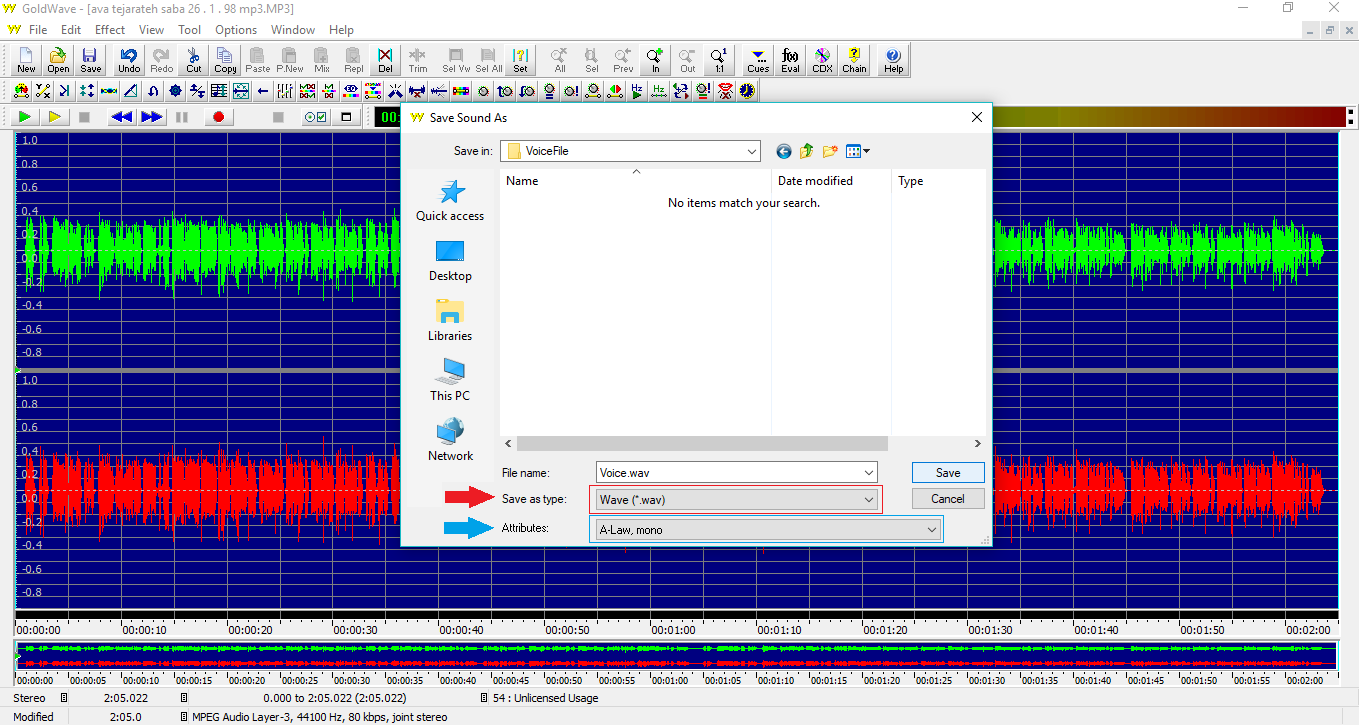Click the Save button in dialog
The width and height of the screenshot is (1359, 725).
(x=947, y=473)
